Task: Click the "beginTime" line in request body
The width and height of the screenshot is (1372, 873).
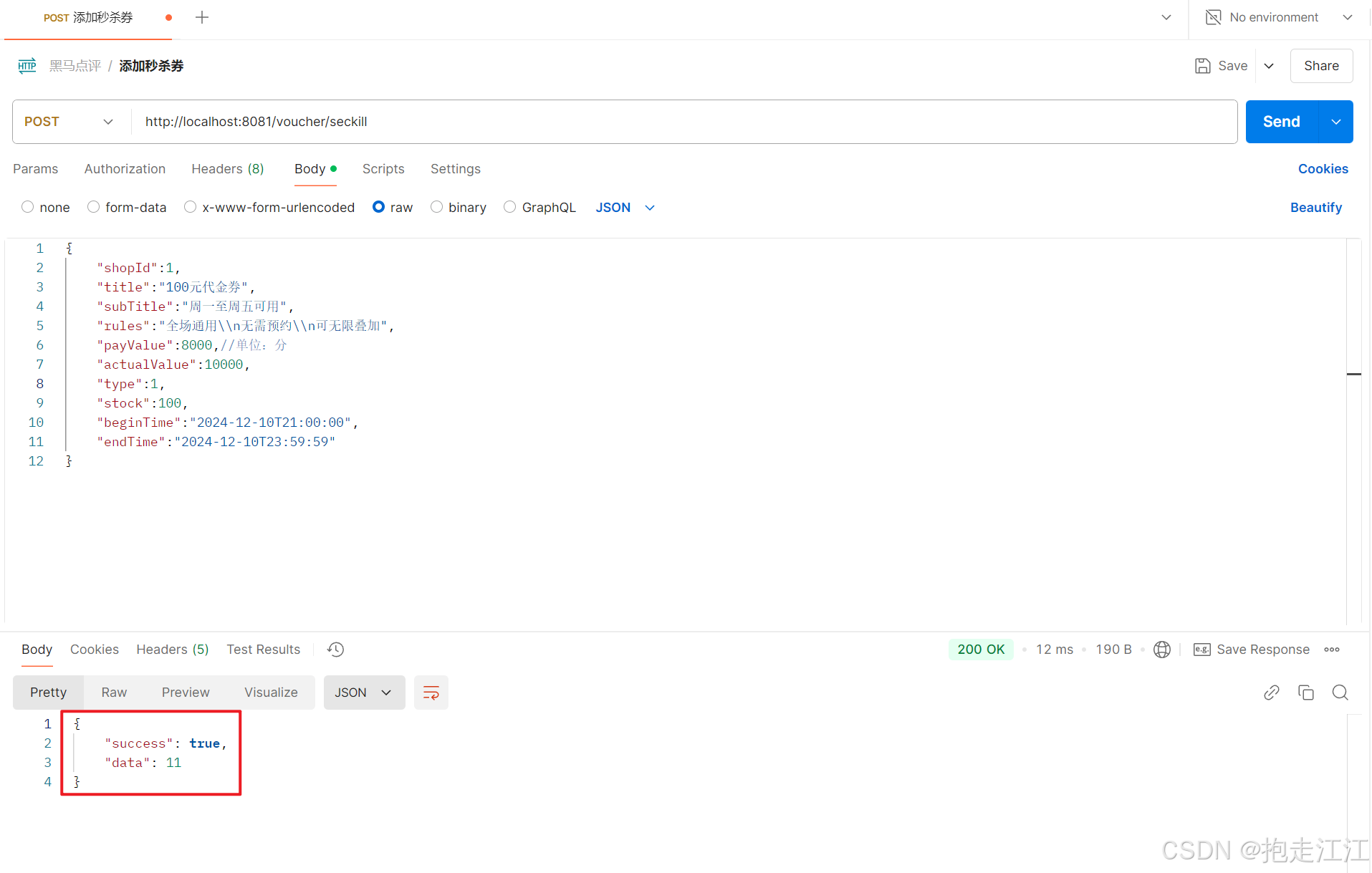Action: pos(227,423)
